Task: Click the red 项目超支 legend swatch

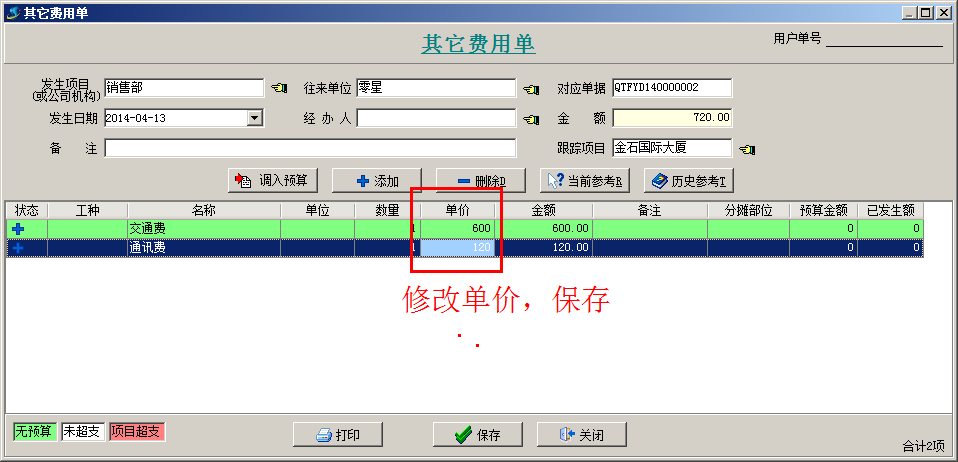Action: (137, 431)
